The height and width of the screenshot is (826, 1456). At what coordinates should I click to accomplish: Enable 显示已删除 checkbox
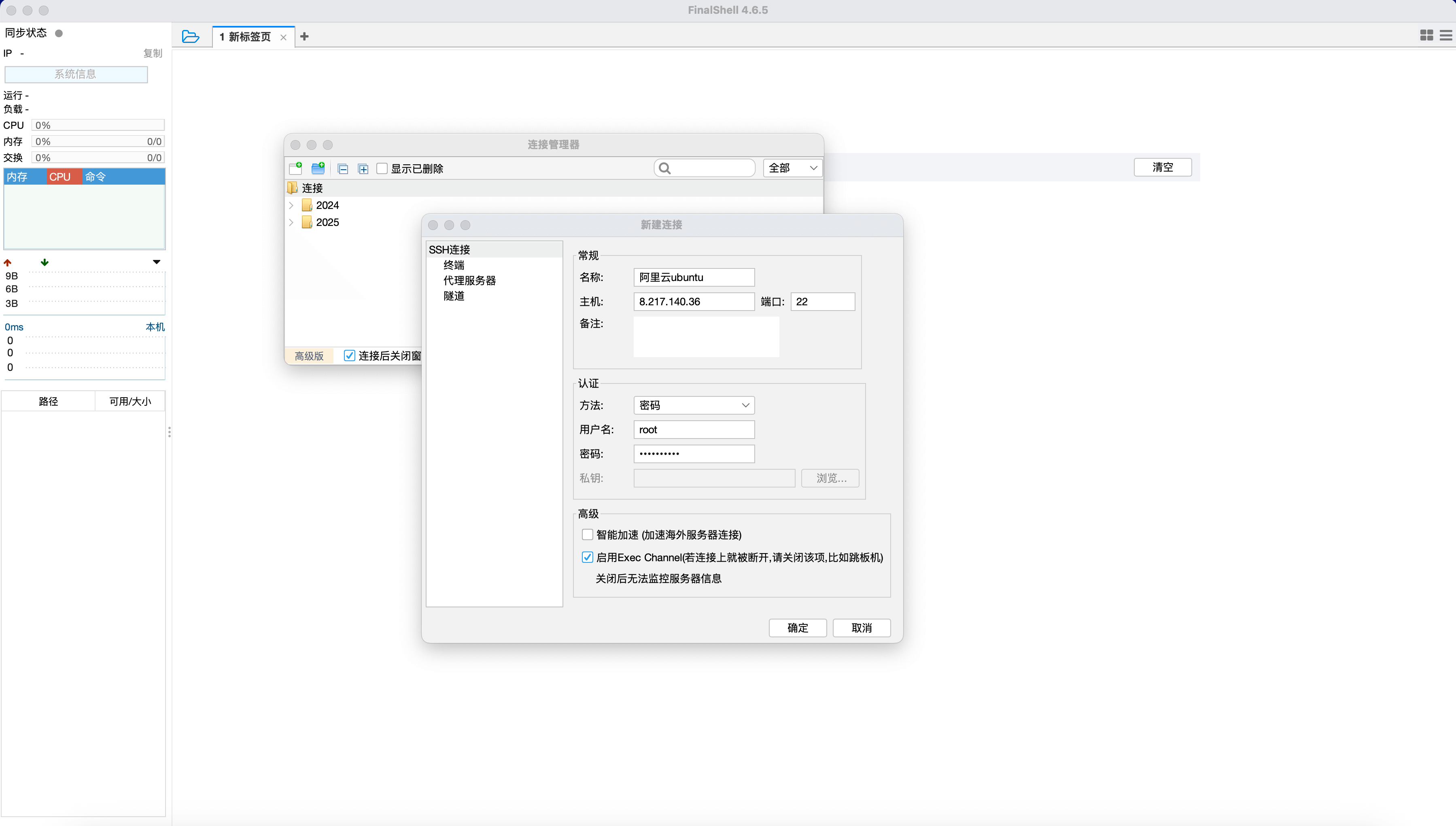pyautogui.click(x=382, y=168)
